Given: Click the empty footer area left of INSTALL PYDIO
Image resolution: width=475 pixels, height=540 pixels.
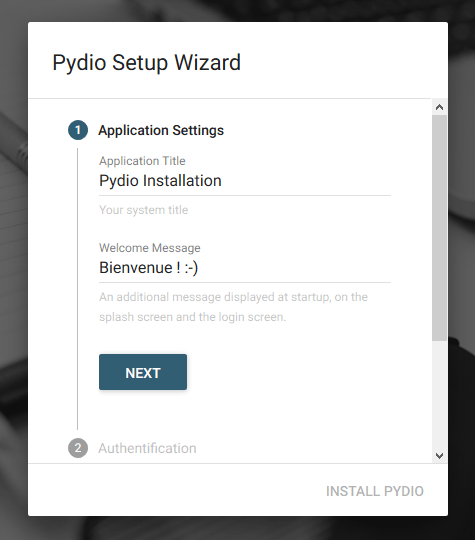Looking at the screenshot, I should tap(172, 490).
